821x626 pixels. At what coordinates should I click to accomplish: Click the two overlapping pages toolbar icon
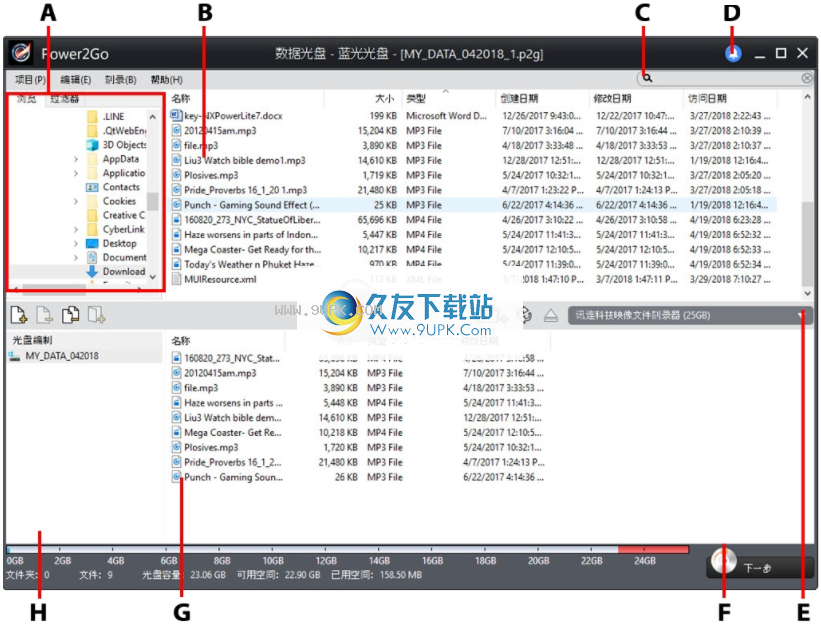click(70, 315)
